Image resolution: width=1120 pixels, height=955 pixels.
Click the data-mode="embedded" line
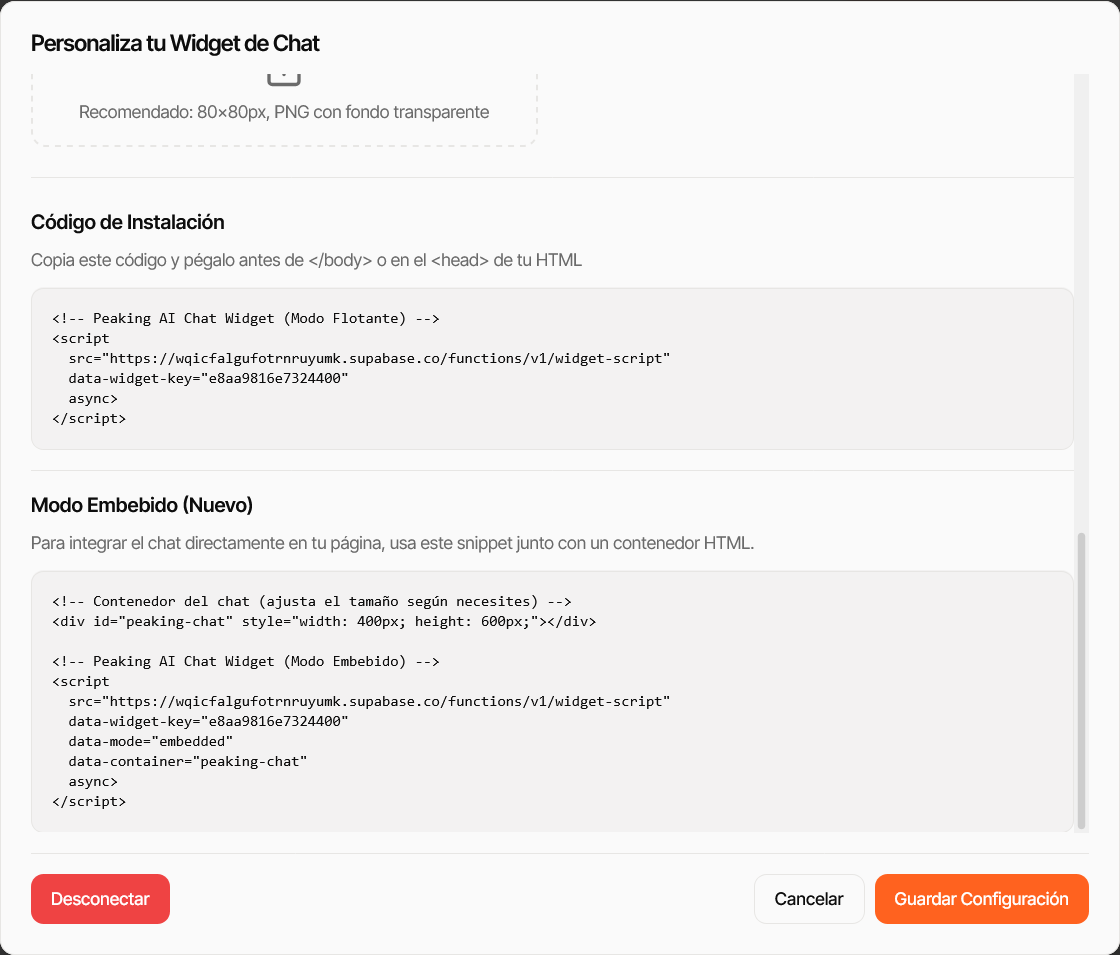151,741
